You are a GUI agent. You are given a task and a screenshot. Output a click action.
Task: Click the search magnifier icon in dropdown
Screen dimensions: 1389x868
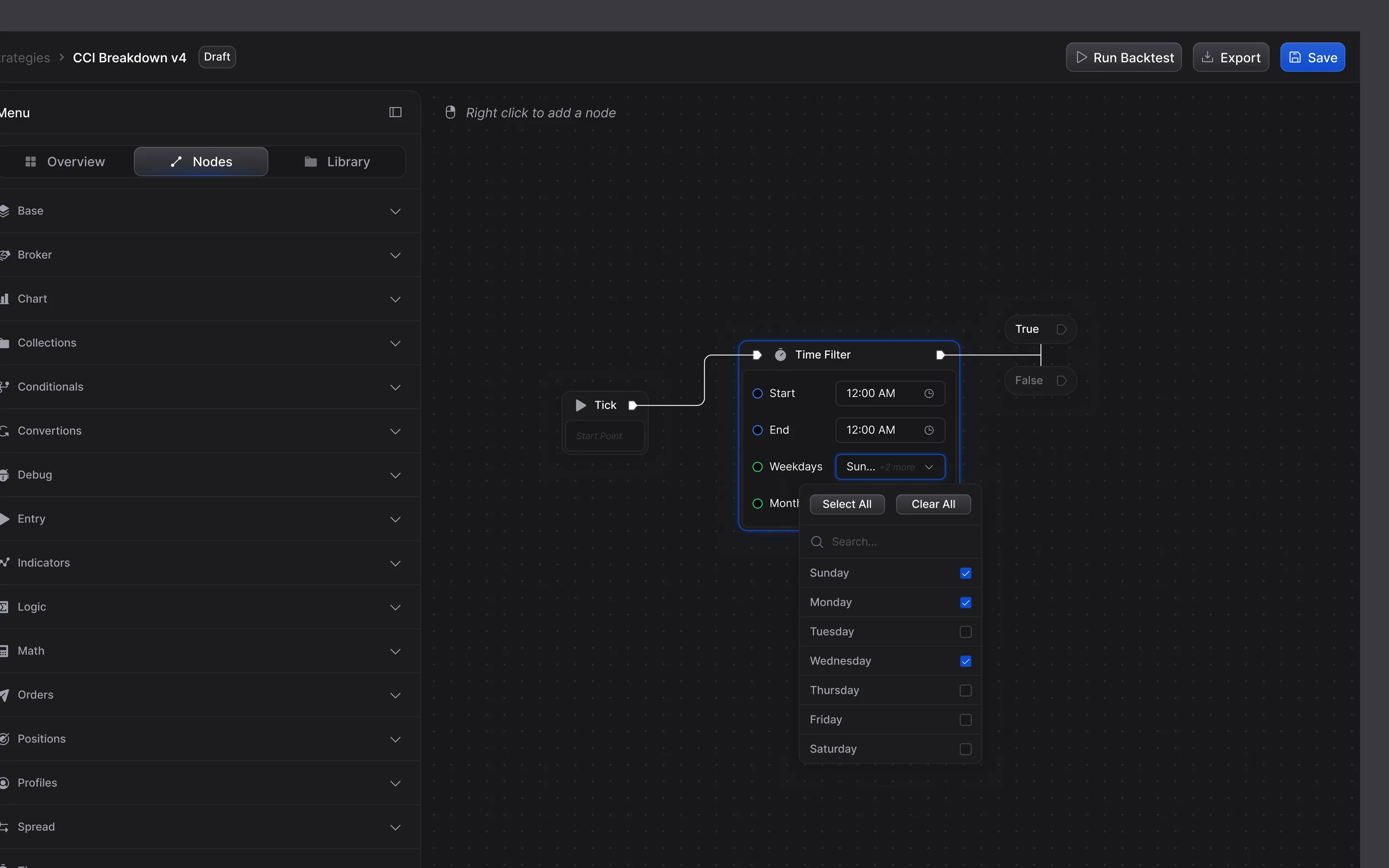point(817,542)
